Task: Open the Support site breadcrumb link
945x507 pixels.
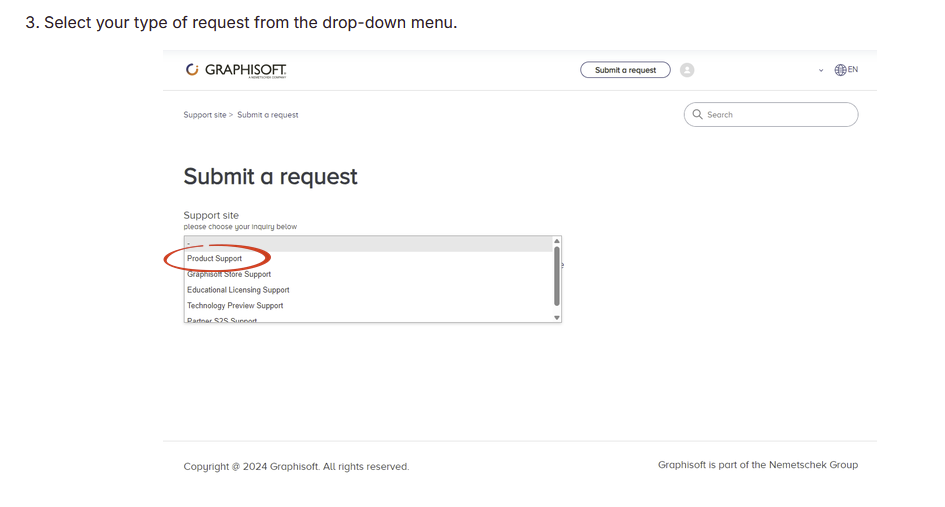Action: (205, 115)
